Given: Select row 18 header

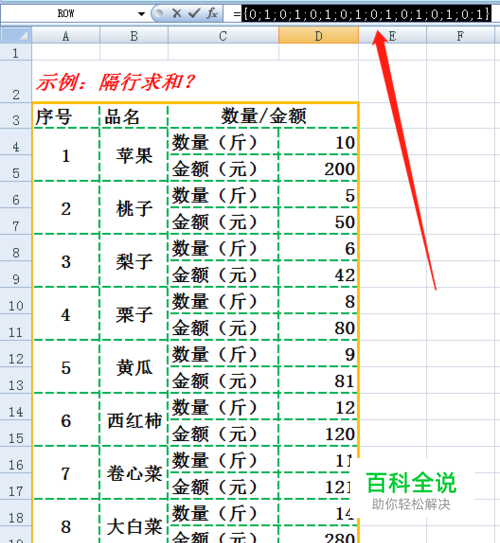Looking at the screenshot, I should [x=16, y=513].
